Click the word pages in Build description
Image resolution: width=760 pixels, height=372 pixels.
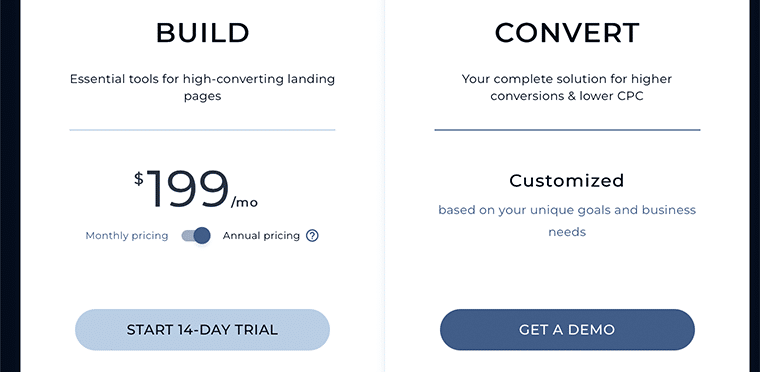pos(202,96)
